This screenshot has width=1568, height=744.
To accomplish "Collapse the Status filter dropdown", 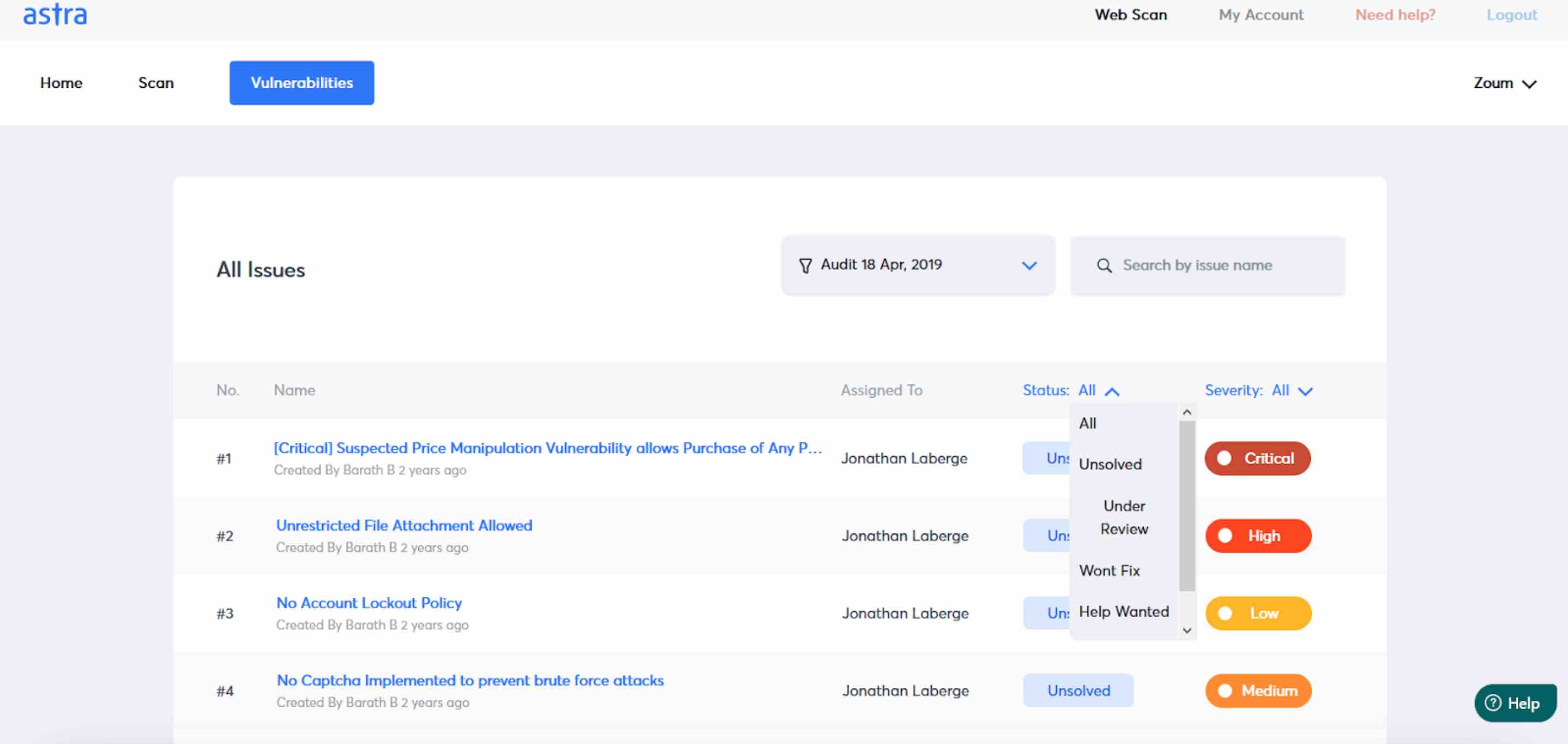I will (1112, 392).
